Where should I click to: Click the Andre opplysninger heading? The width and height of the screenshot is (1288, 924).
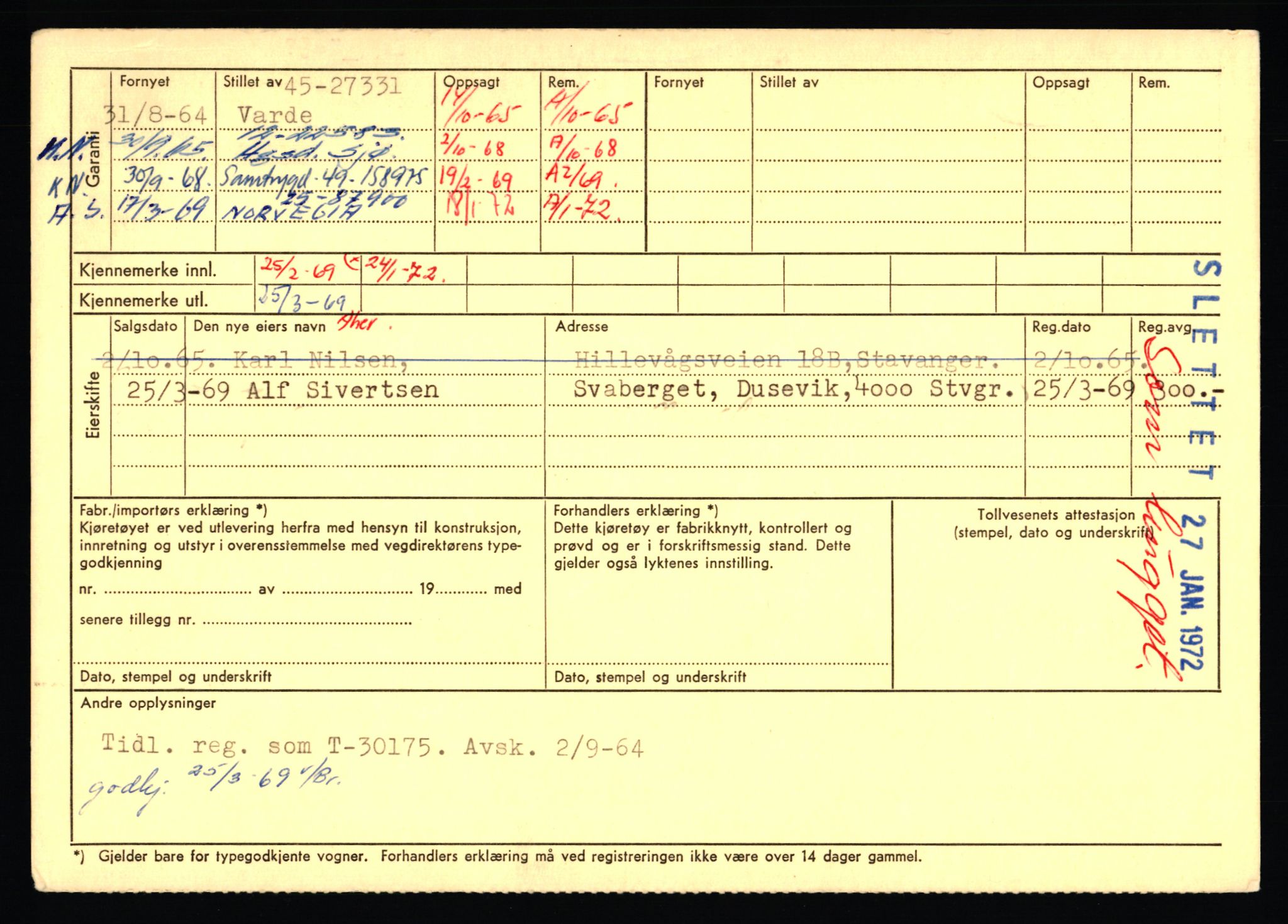tap(148, 703)
